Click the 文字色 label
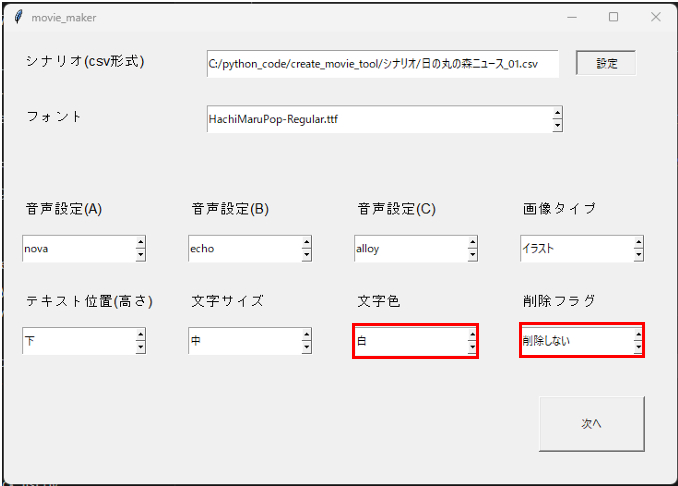Screen dimensions: 678x486 pyautogui.click(x=379, y=301)
